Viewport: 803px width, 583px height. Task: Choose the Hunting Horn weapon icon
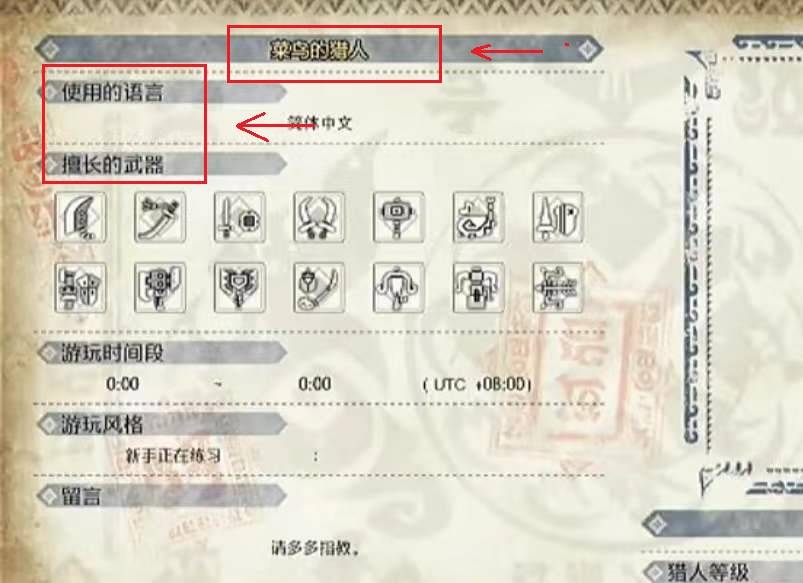(478, 217)
